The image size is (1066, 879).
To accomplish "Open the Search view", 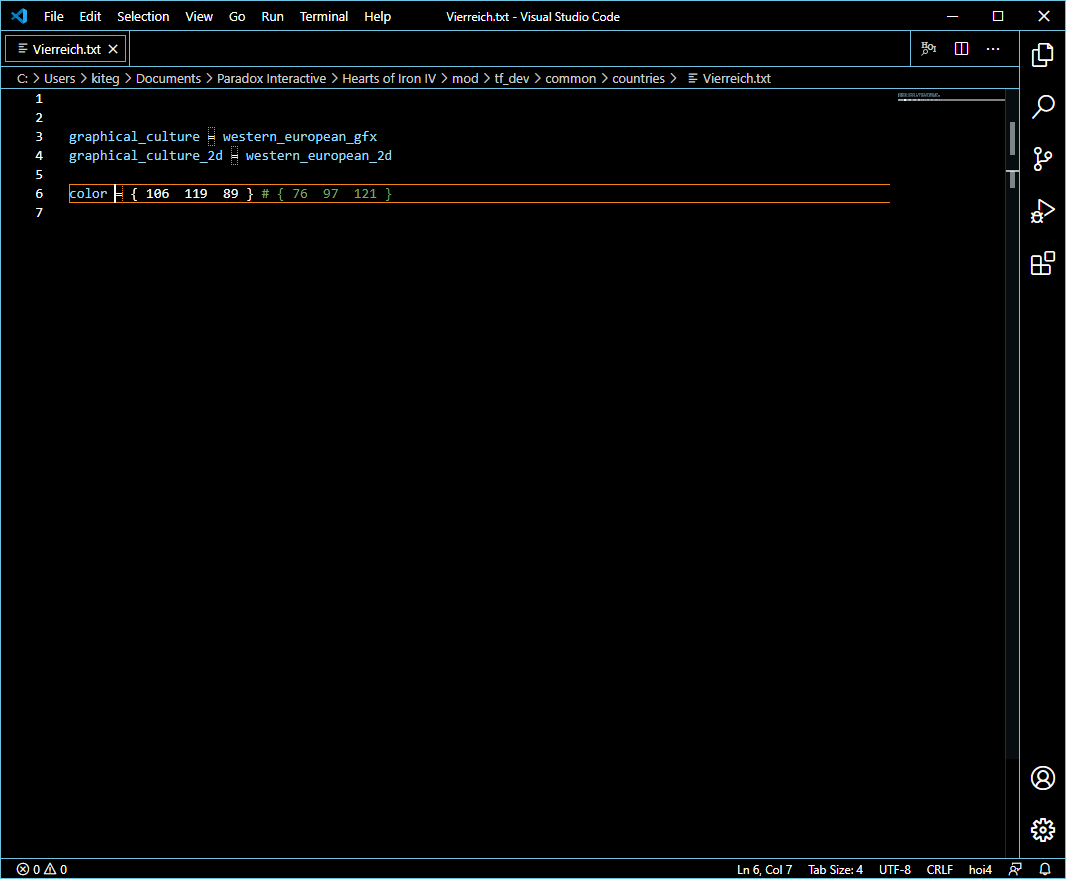I will click(x=1042, y=107).
